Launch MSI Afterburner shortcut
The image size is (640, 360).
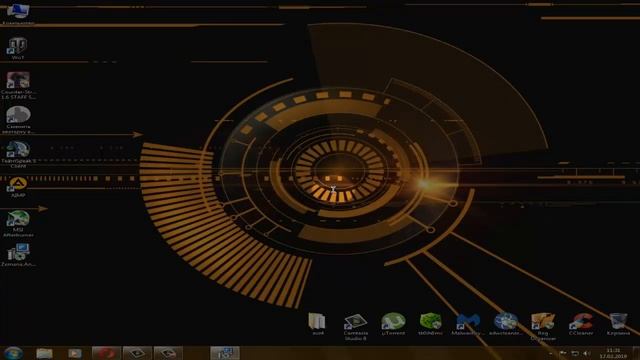tap(18, 224)
